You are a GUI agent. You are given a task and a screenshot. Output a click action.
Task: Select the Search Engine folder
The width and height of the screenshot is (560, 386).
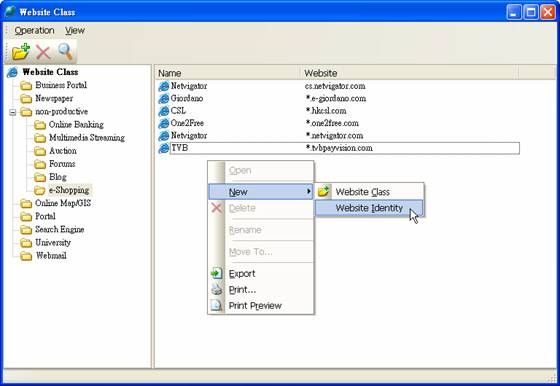60,230
